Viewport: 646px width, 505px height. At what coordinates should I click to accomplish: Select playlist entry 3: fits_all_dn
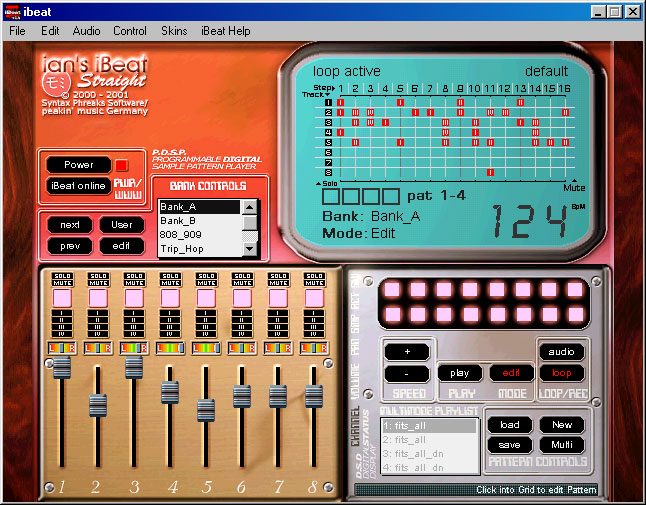429,454
